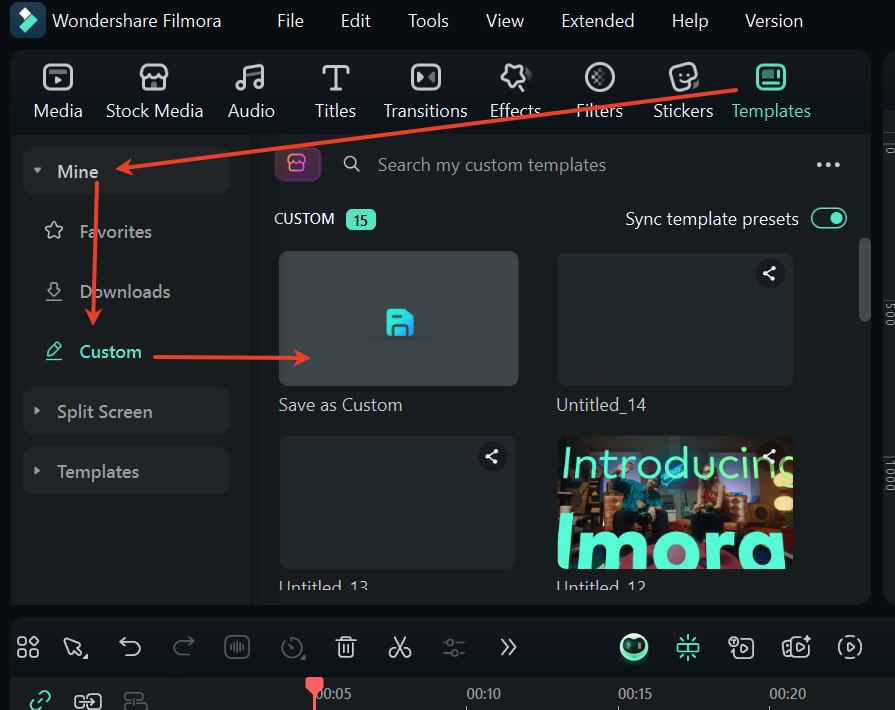Click the Save as Custom tile
The width and height of the screenshot is (895, 710).
[398, 319]
